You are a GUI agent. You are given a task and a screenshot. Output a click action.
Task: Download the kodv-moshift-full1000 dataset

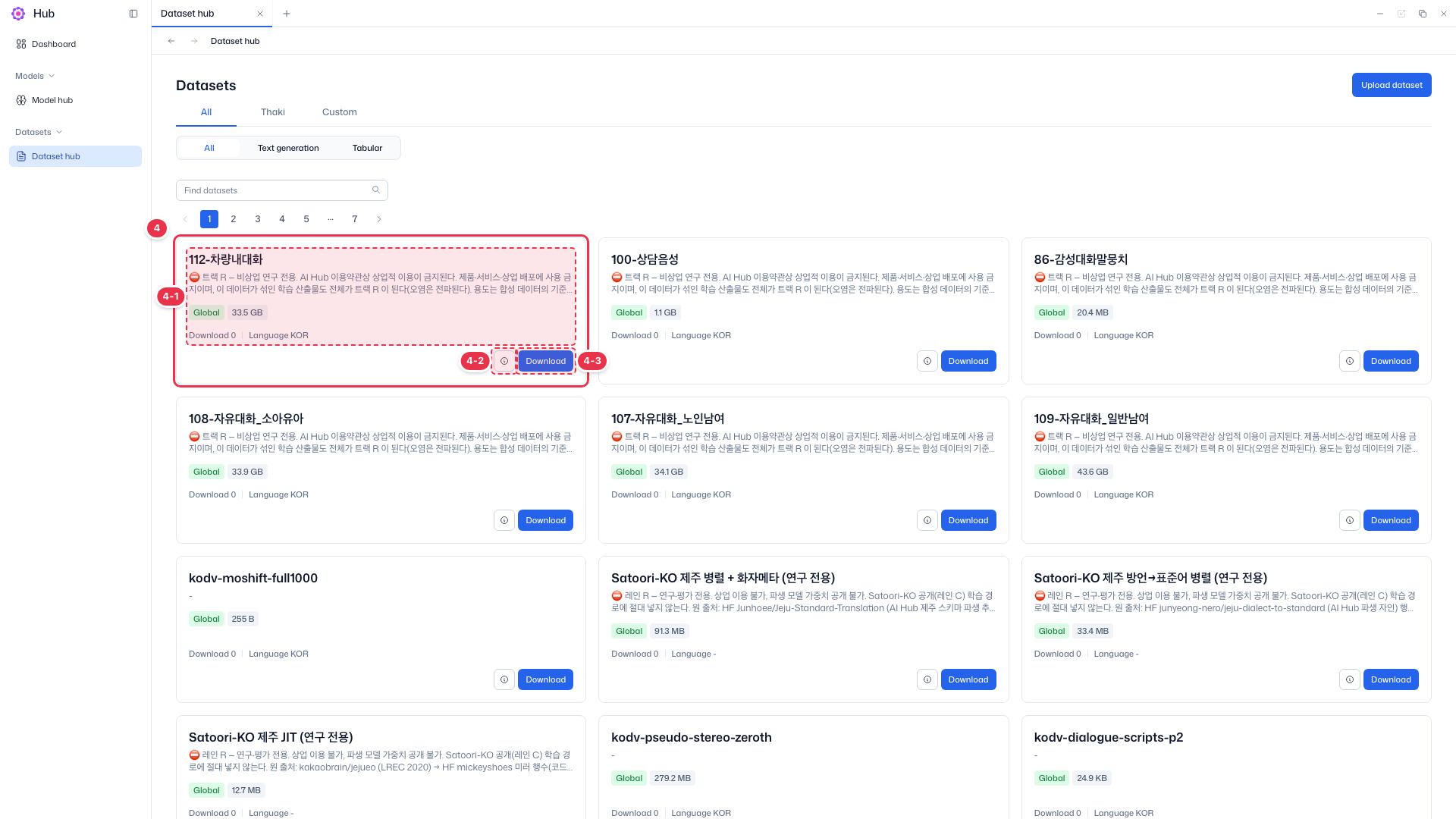tap(546, 679)
